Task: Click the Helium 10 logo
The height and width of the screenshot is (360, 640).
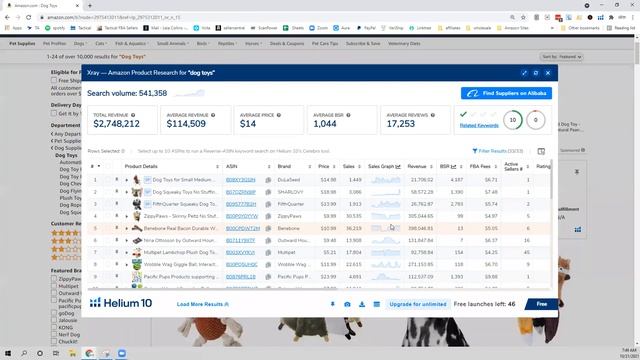Action: point(121,303)
